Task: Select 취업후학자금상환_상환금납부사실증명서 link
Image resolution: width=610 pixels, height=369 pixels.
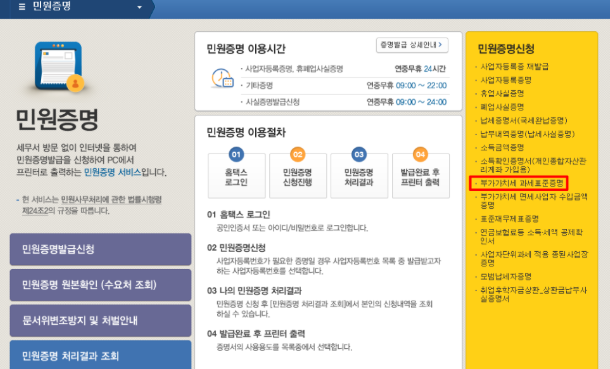Action: click(x=533, y=294)
